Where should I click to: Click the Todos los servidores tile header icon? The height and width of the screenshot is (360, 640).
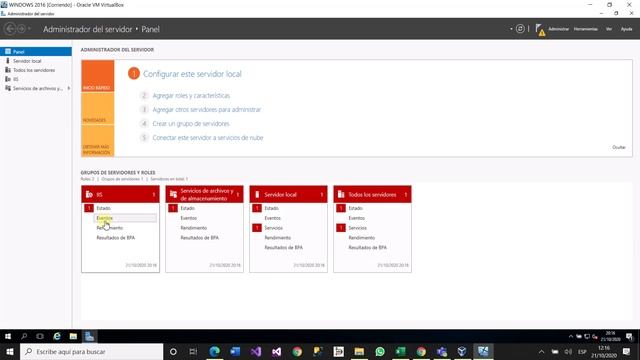[x=341, y=194]
